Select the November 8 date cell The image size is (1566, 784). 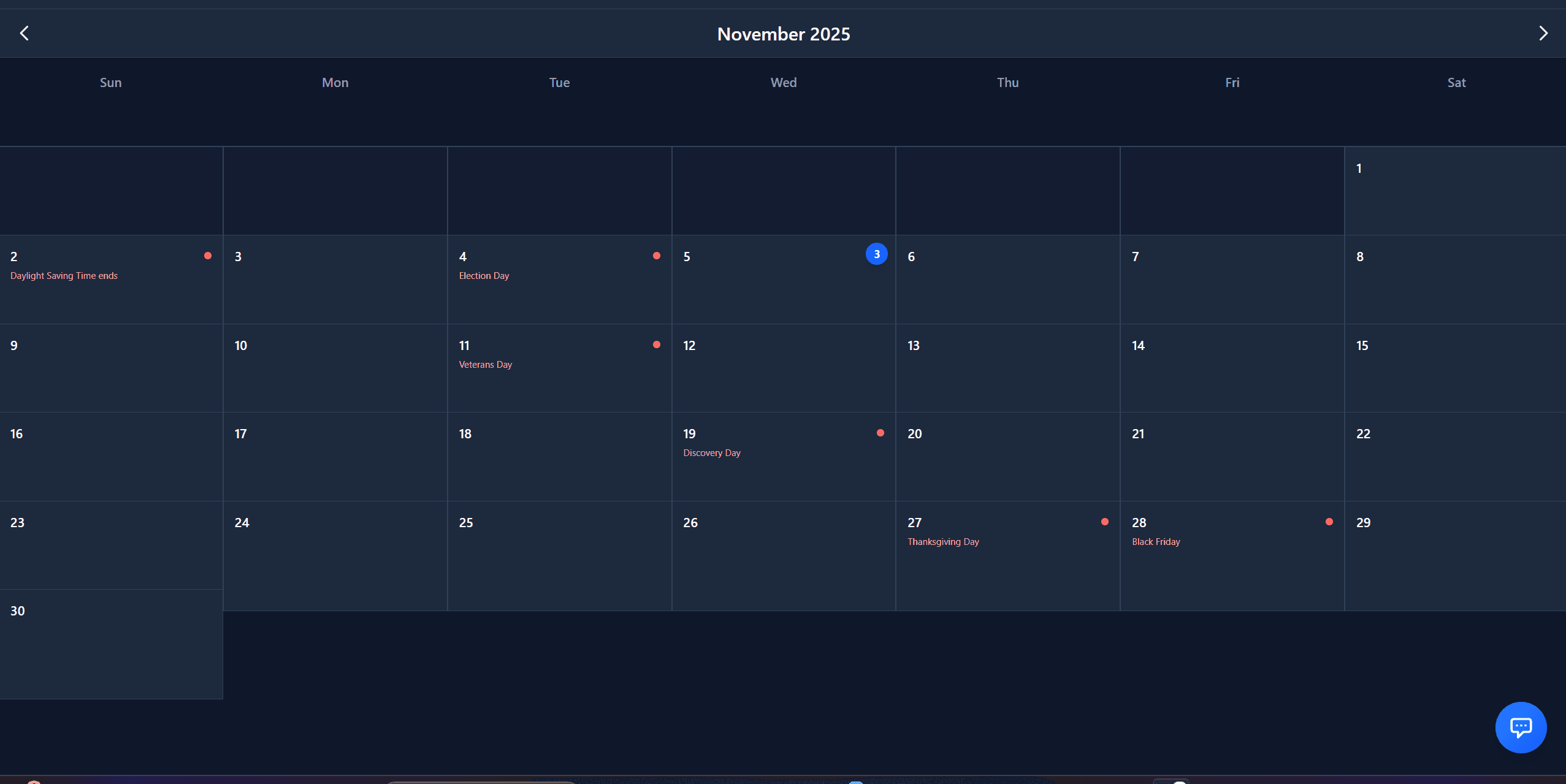1454,279
